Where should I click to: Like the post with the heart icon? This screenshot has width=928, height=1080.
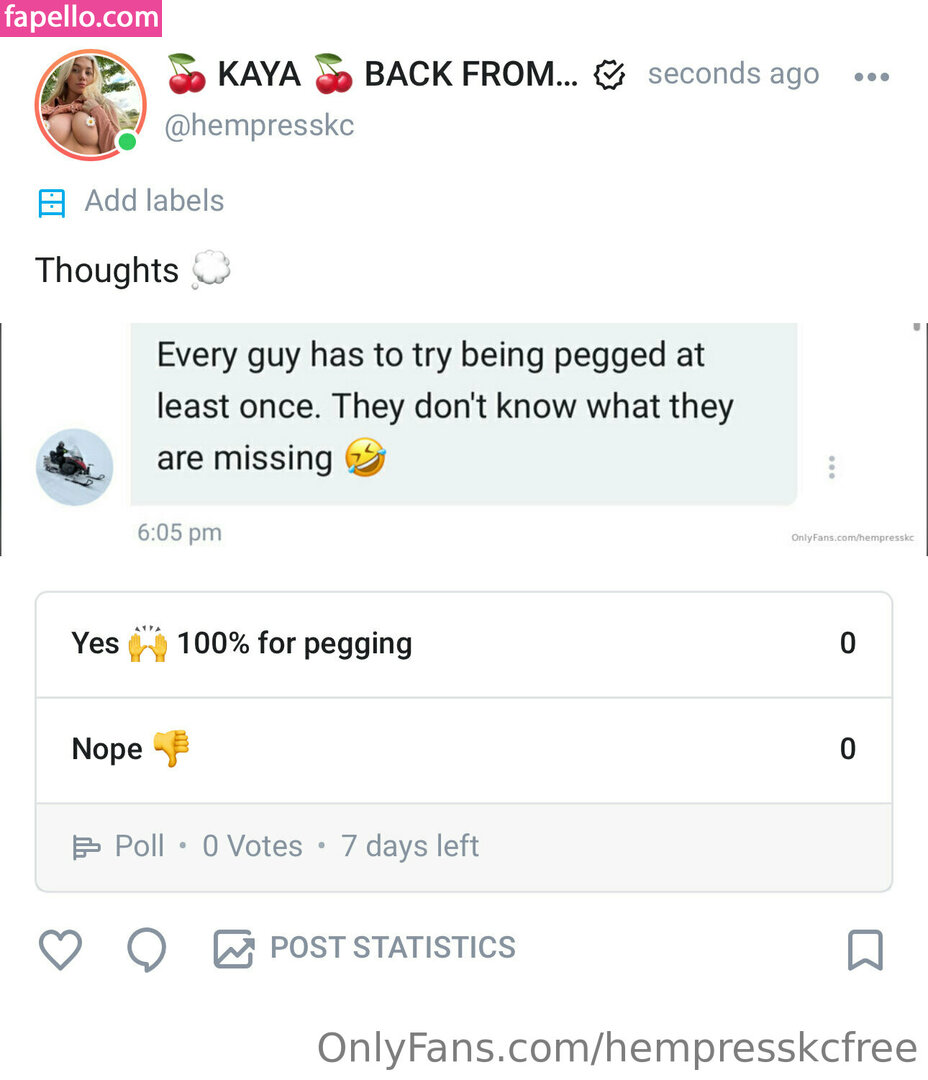point(60,949)
